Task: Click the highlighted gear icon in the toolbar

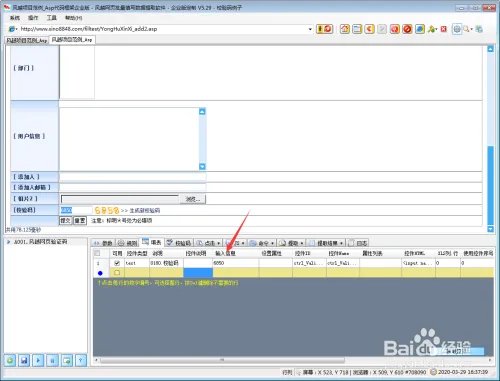Action: [457, 29]
